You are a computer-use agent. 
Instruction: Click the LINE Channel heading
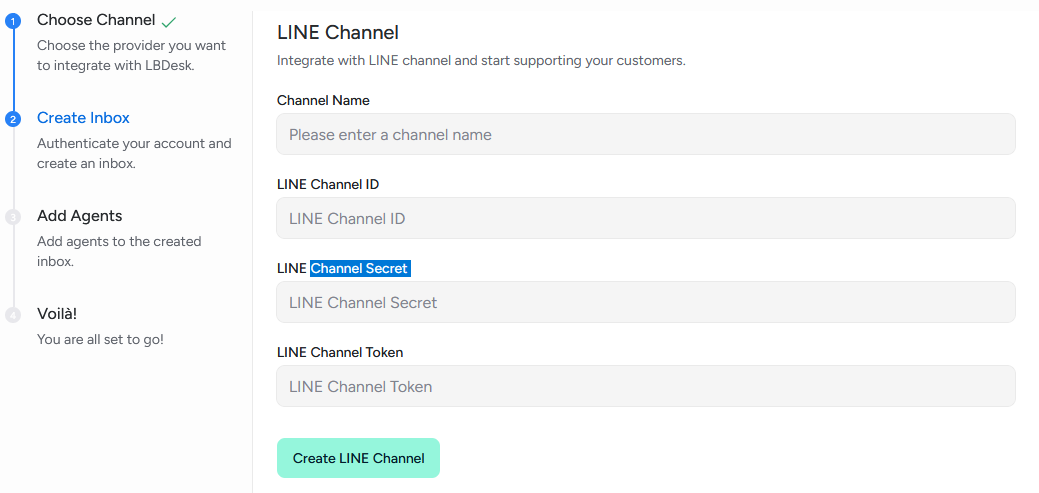pos(338,32)
